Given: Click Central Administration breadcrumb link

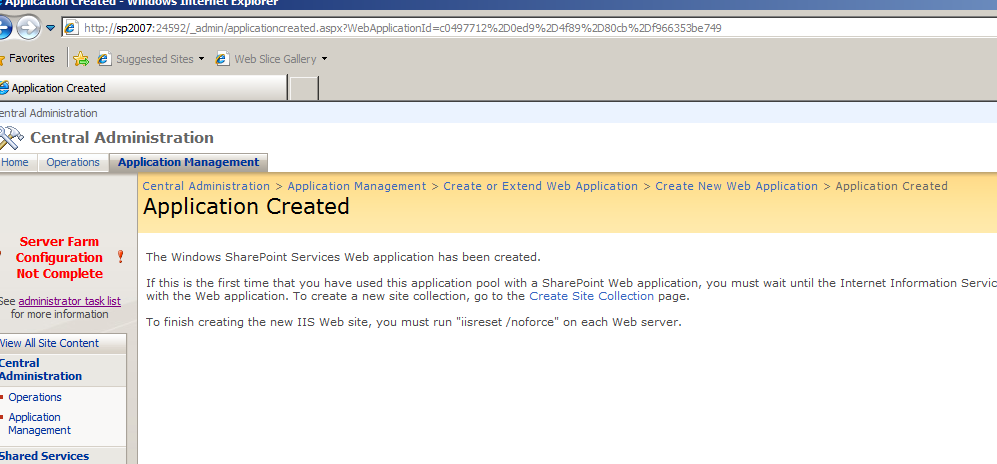Looking at the screenshot, I should (x=206, y=186).
